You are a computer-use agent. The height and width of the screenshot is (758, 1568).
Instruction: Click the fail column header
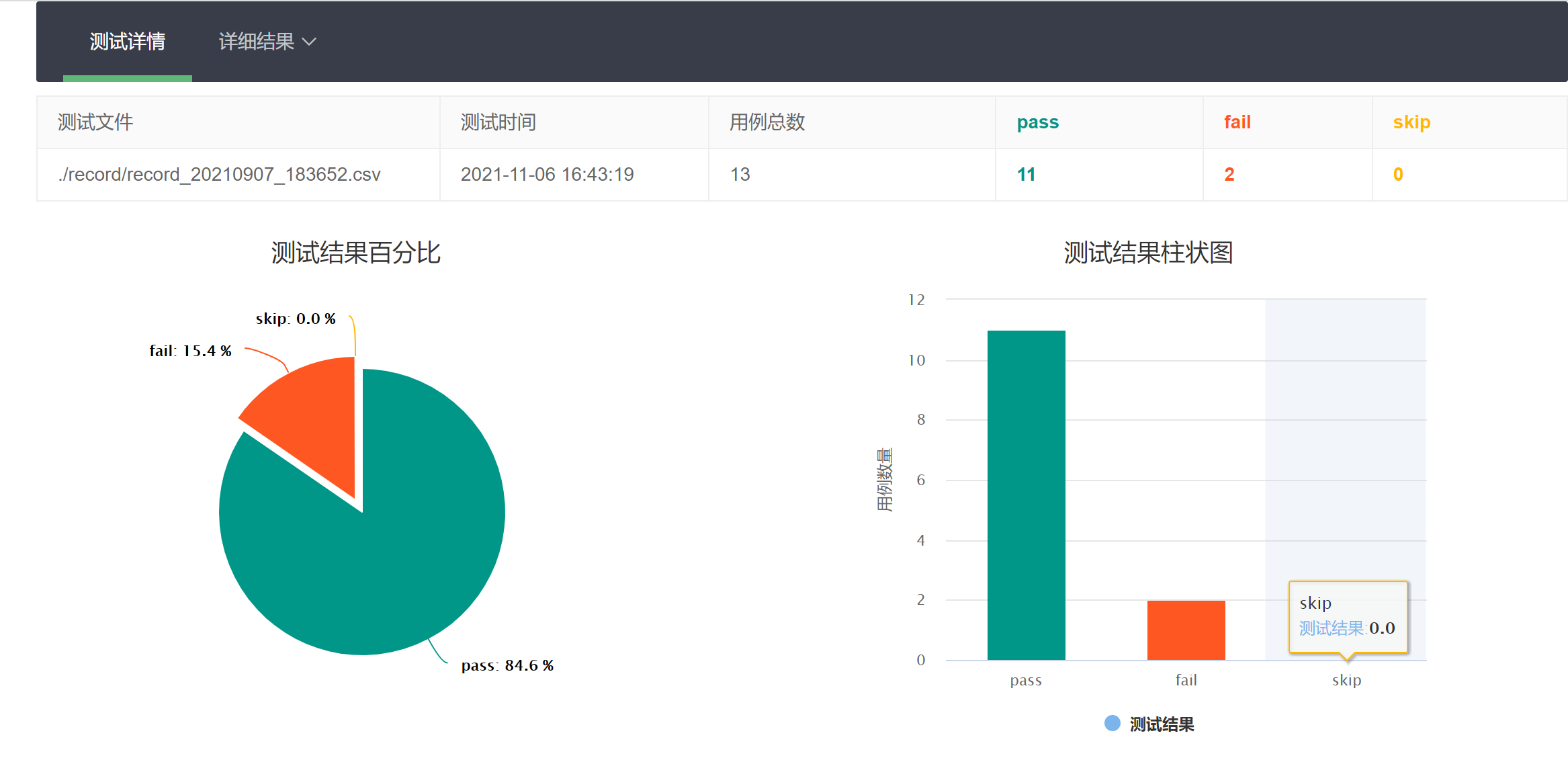pos(1237,122)
